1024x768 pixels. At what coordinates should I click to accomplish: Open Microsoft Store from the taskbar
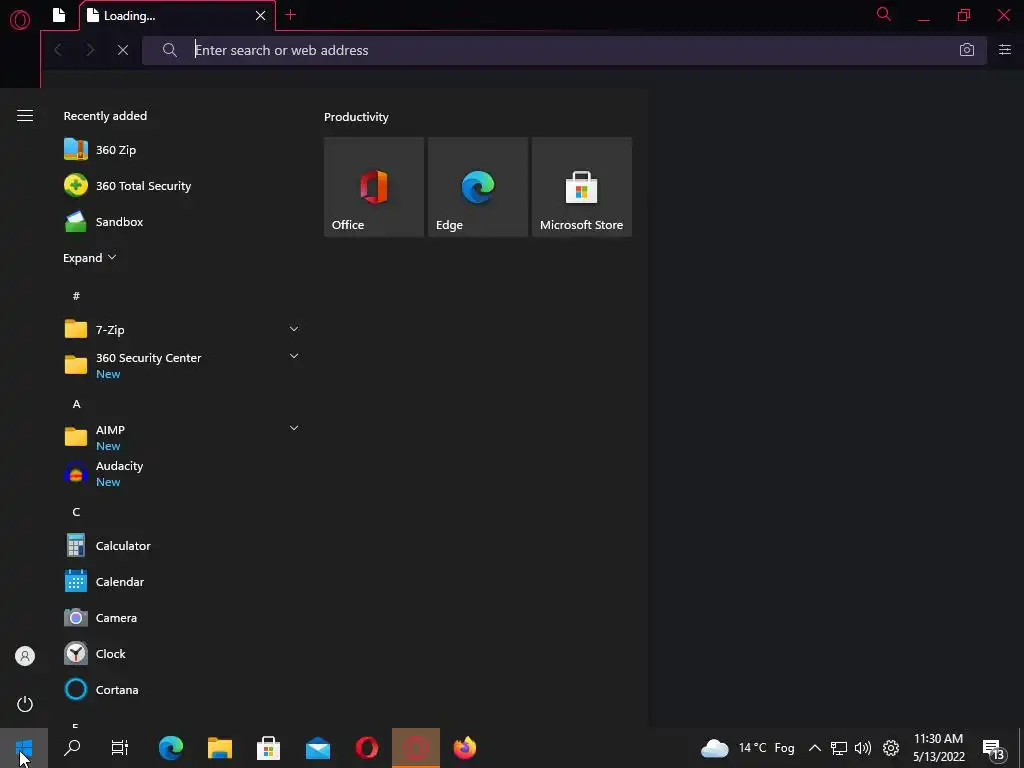click(268, 748)
